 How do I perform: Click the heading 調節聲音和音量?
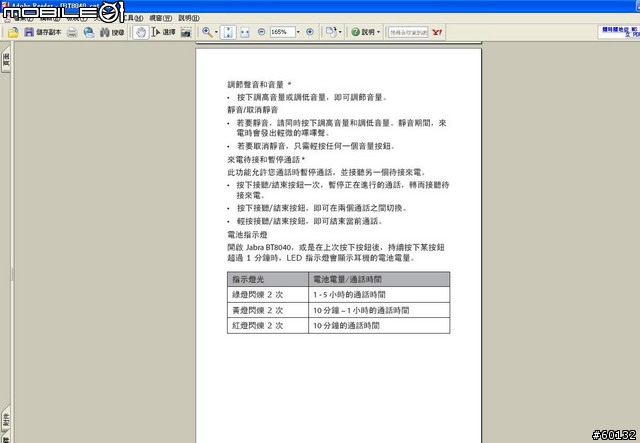pos(256,85)
